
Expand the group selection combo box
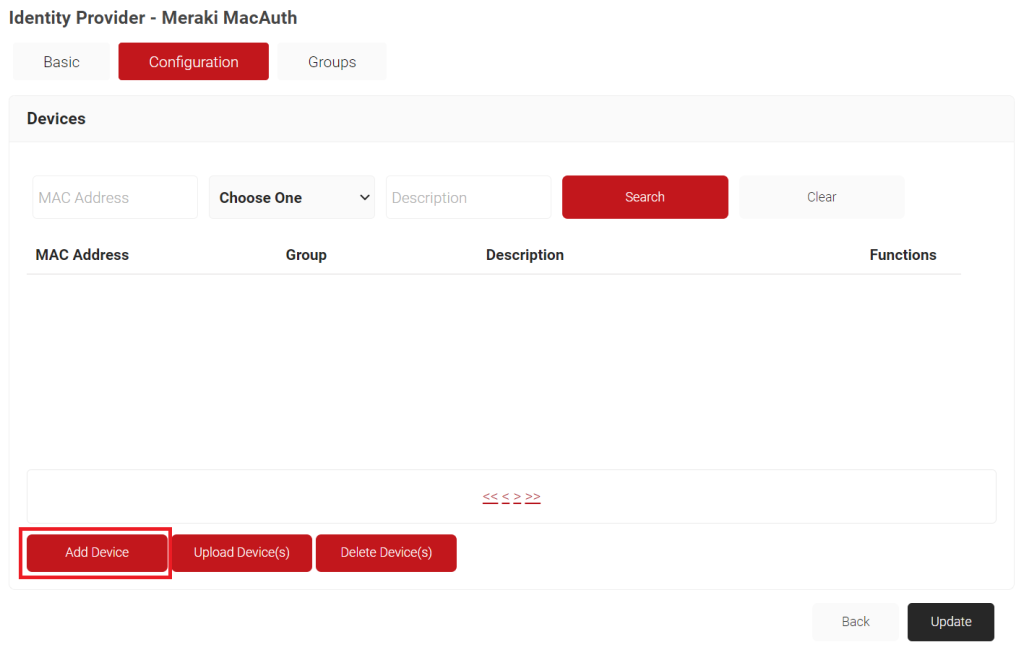point(291,197)
